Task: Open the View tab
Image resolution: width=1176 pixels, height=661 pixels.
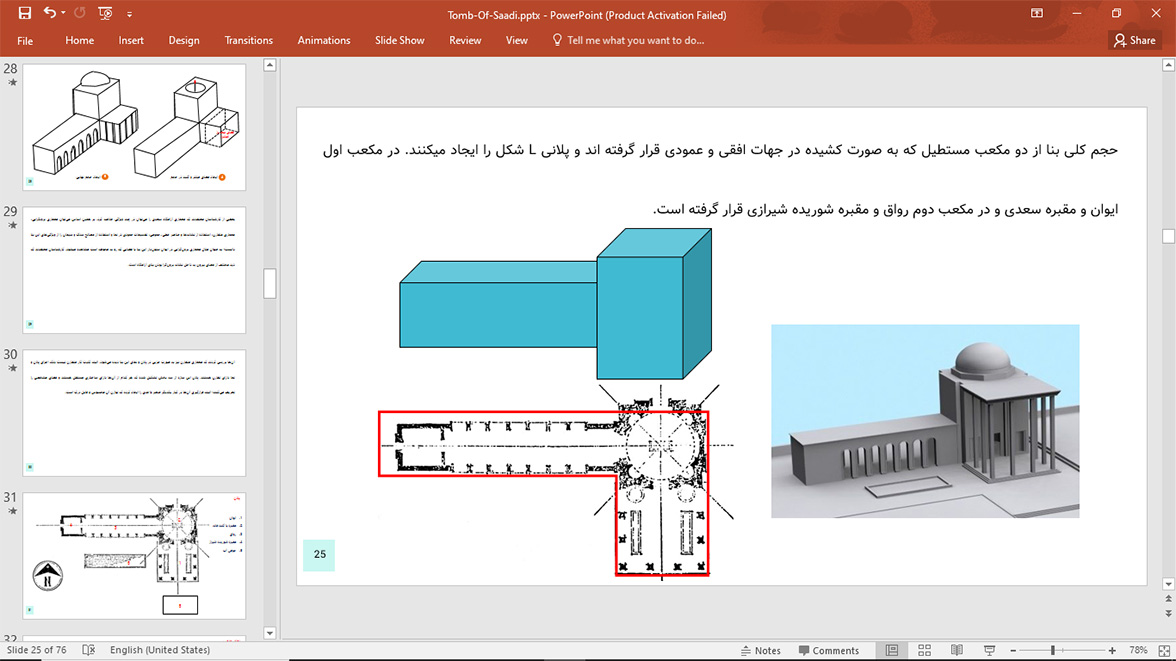Action: [x=517, y=41]
